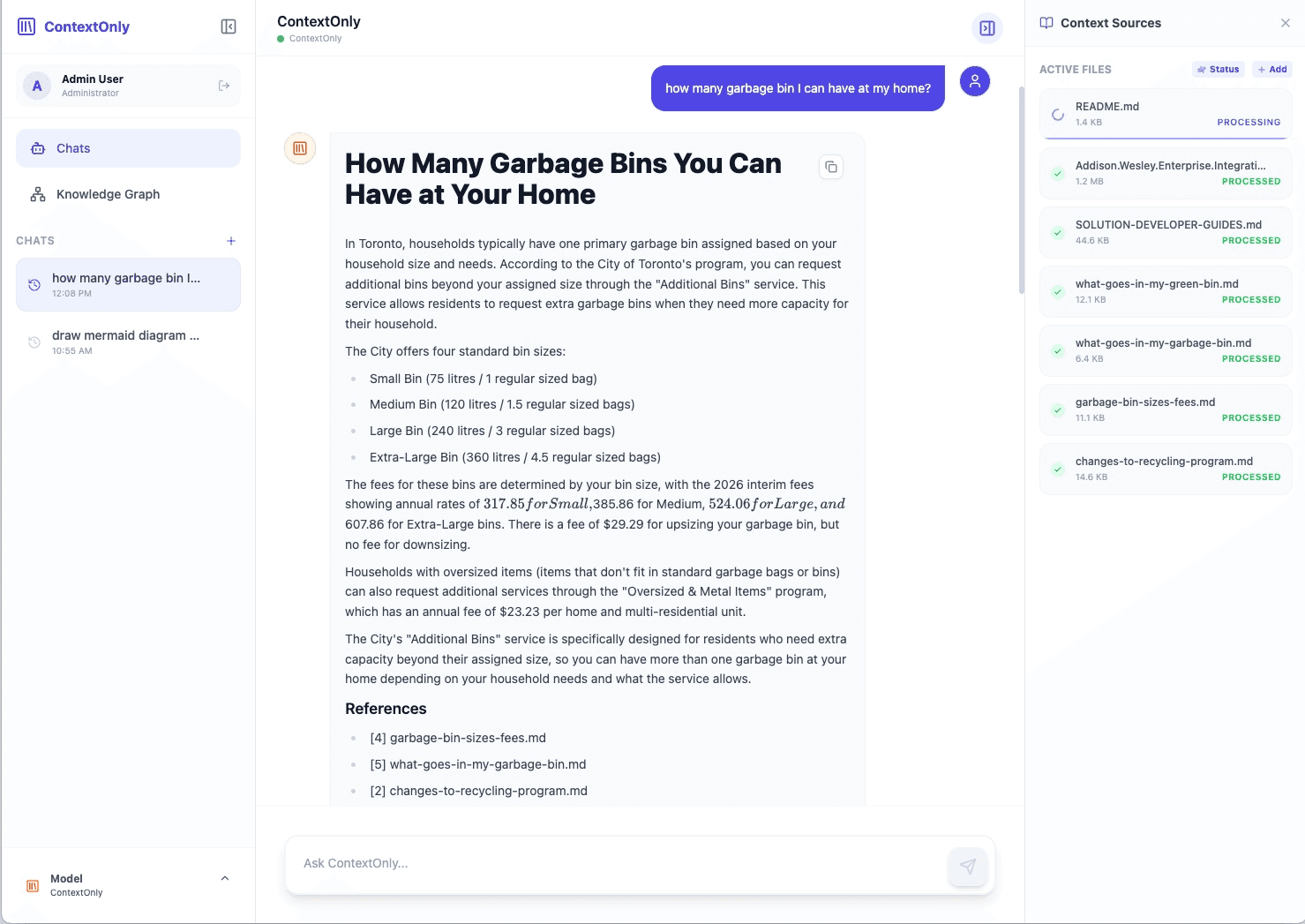
Task: Click the send message paper plane icon
Action: pos(967,867)
